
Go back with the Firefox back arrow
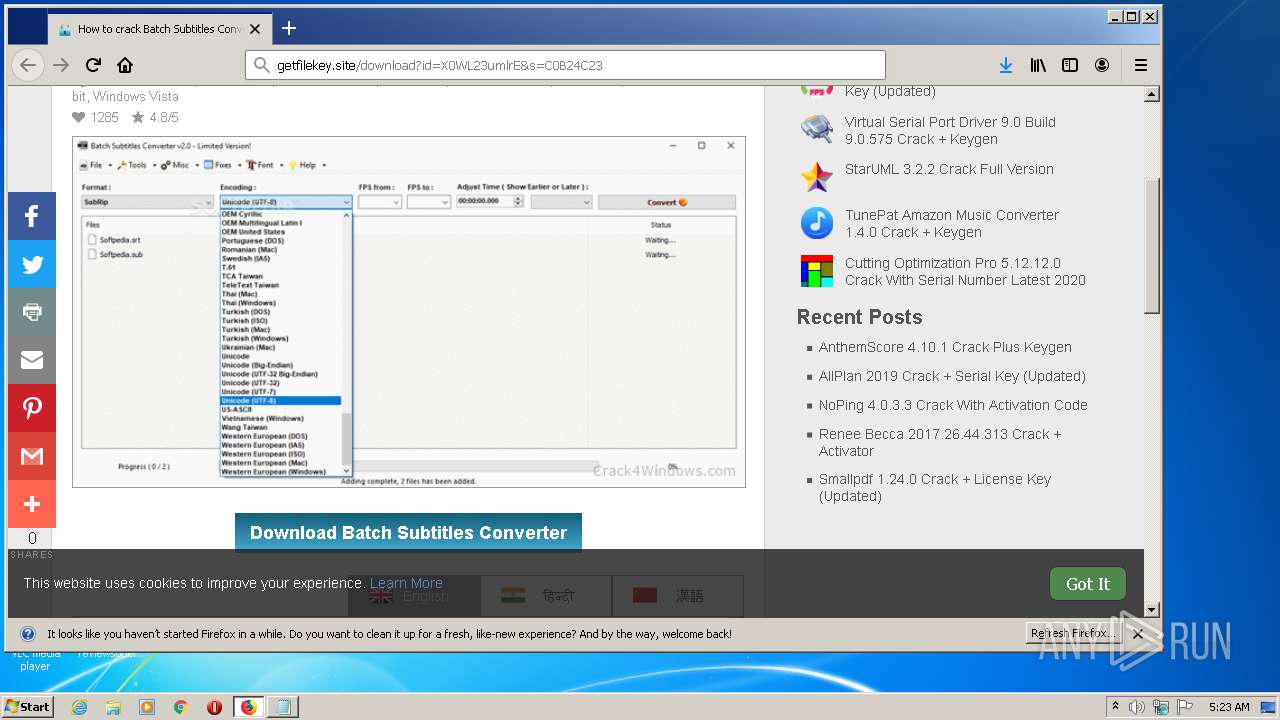click(x=27, y=65)
